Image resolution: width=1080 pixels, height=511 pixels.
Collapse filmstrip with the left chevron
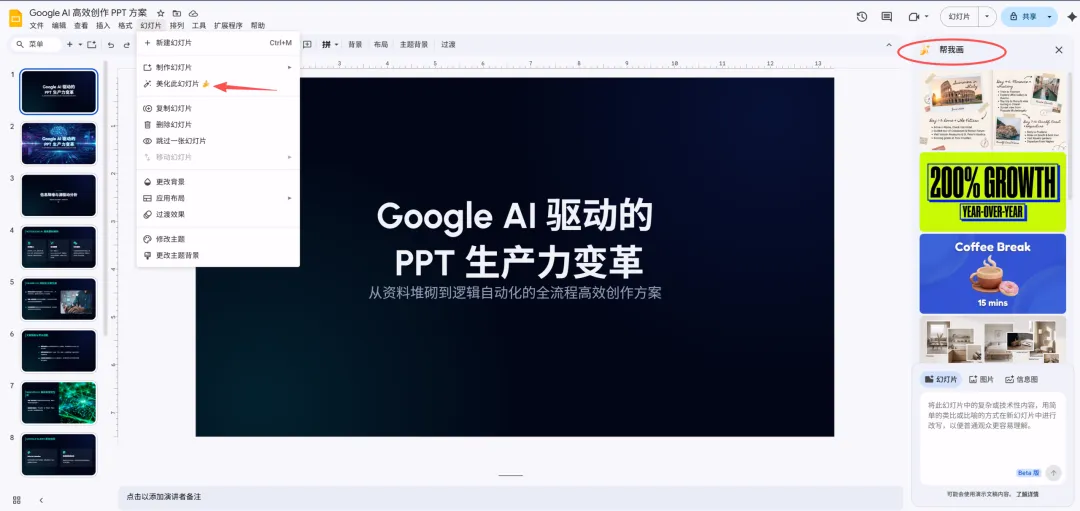tap(41, 499)
